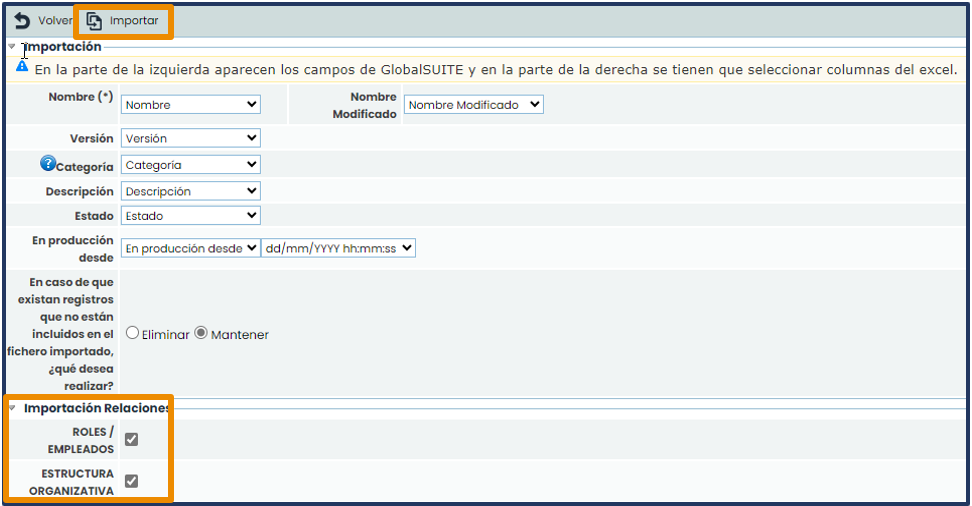Collapse the Importación section triangle
This screenshot has height=506, width=972.
(12, 46)
